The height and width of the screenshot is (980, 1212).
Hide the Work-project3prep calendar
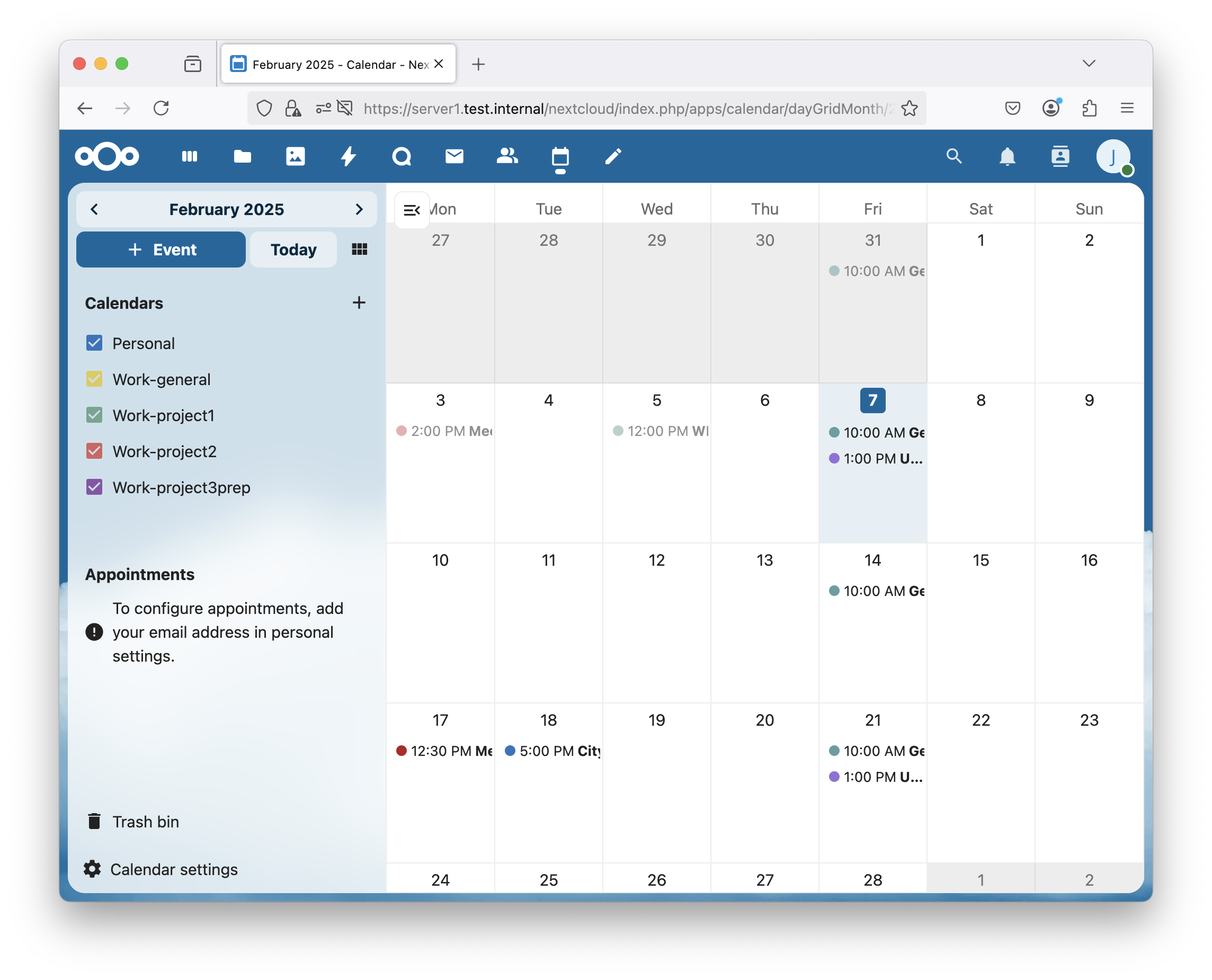coord(94,487)
